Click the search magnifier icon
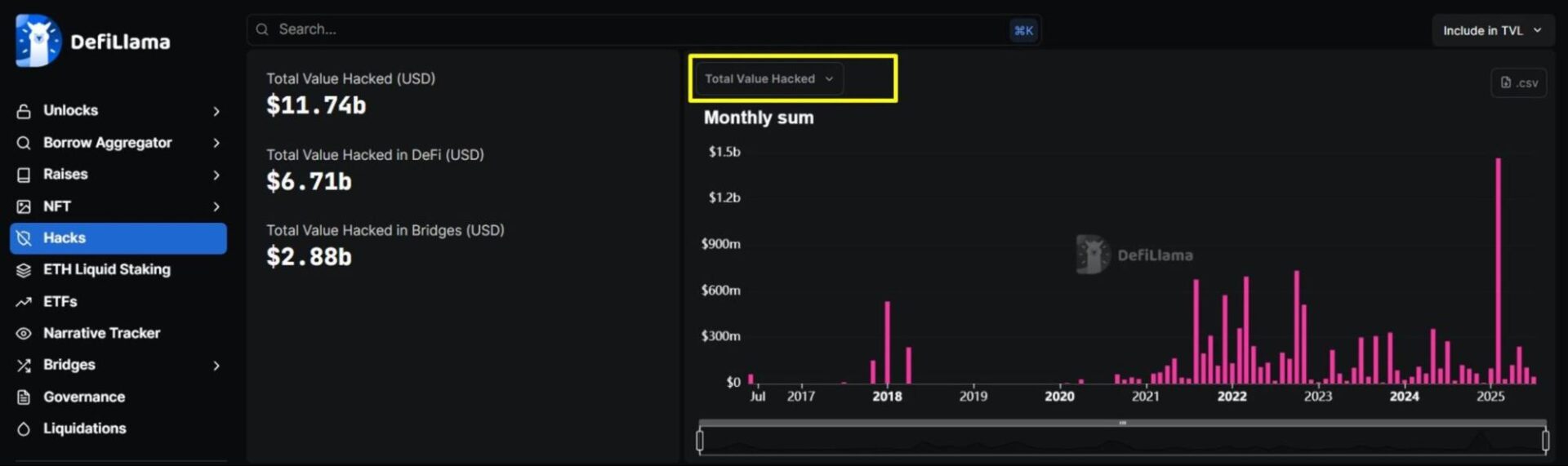This screenshot has width=1568, height=466. point(262,29)
